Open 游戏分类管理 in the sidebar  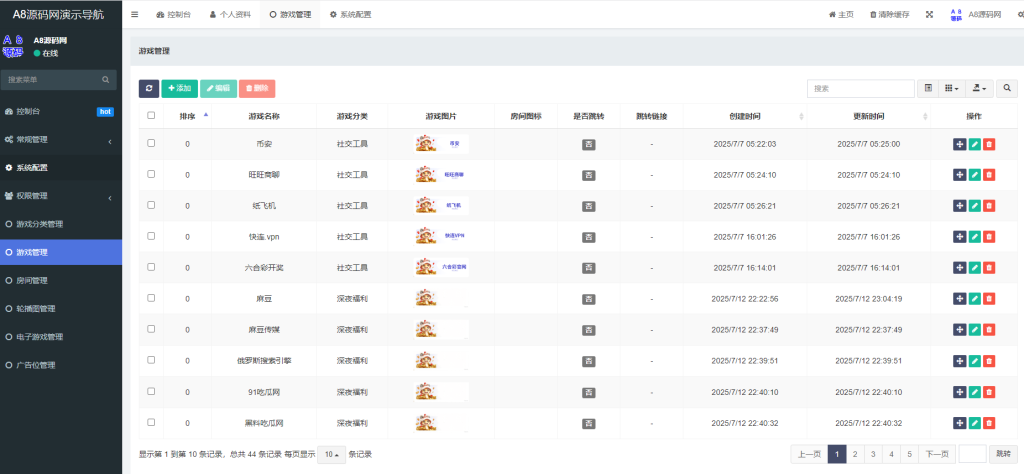pyautogui.click(x=61, y=224)
